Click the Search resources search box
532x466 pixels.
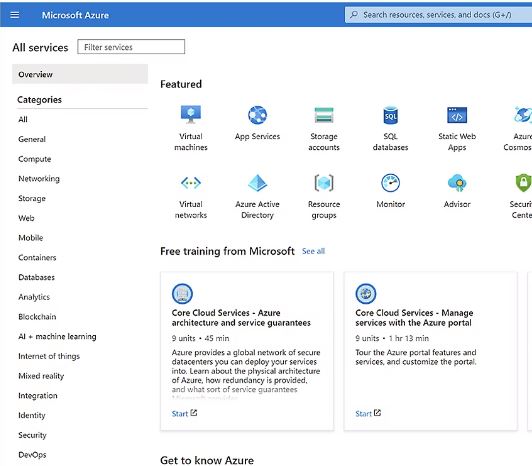pos(438,15)
